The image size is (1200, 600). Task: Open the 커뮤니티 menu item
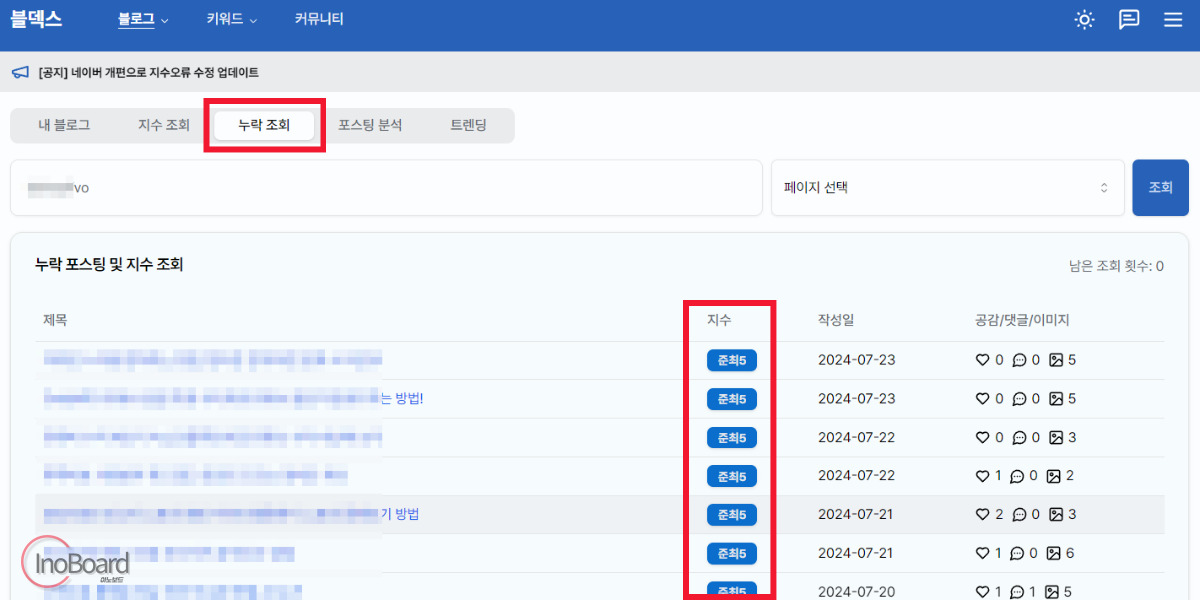[x=319, y=19]
